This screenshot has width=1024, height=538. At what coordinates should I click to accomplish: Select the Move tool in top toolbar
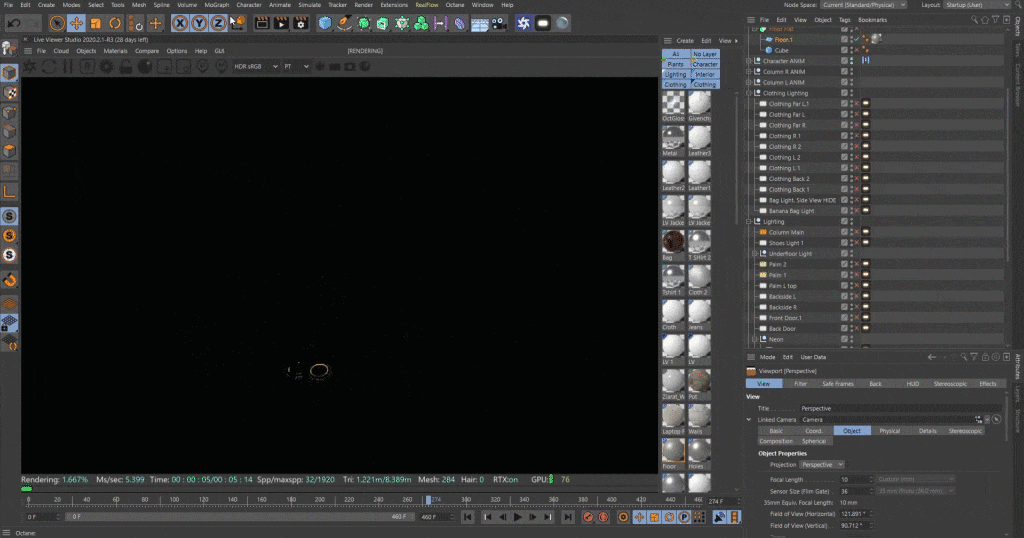pyautogui.click(x=76, y=22)
